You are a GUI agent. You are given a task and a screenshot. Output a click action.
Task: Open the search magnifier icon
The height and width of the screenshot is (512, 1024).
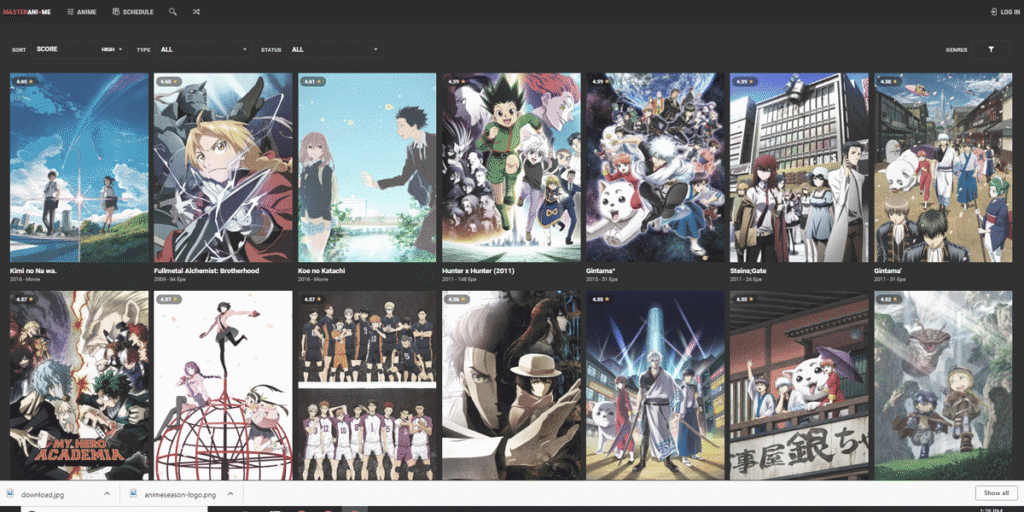pos(172,12)
